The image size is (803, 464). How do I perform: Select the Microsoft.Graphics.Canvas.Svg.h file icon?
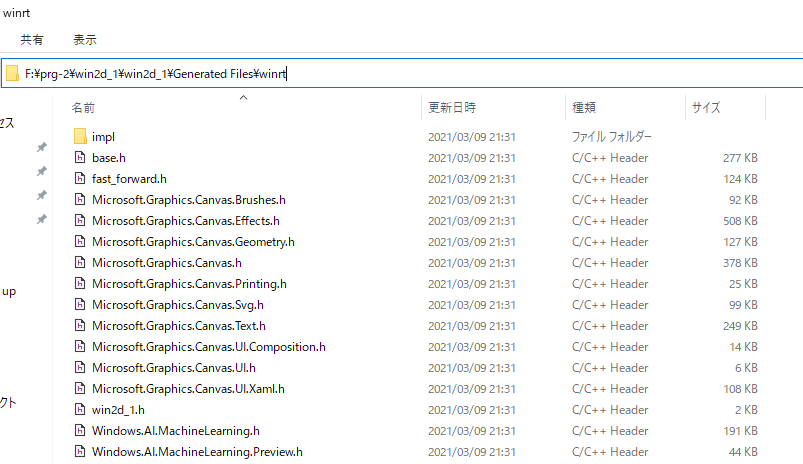coord(80,305)
